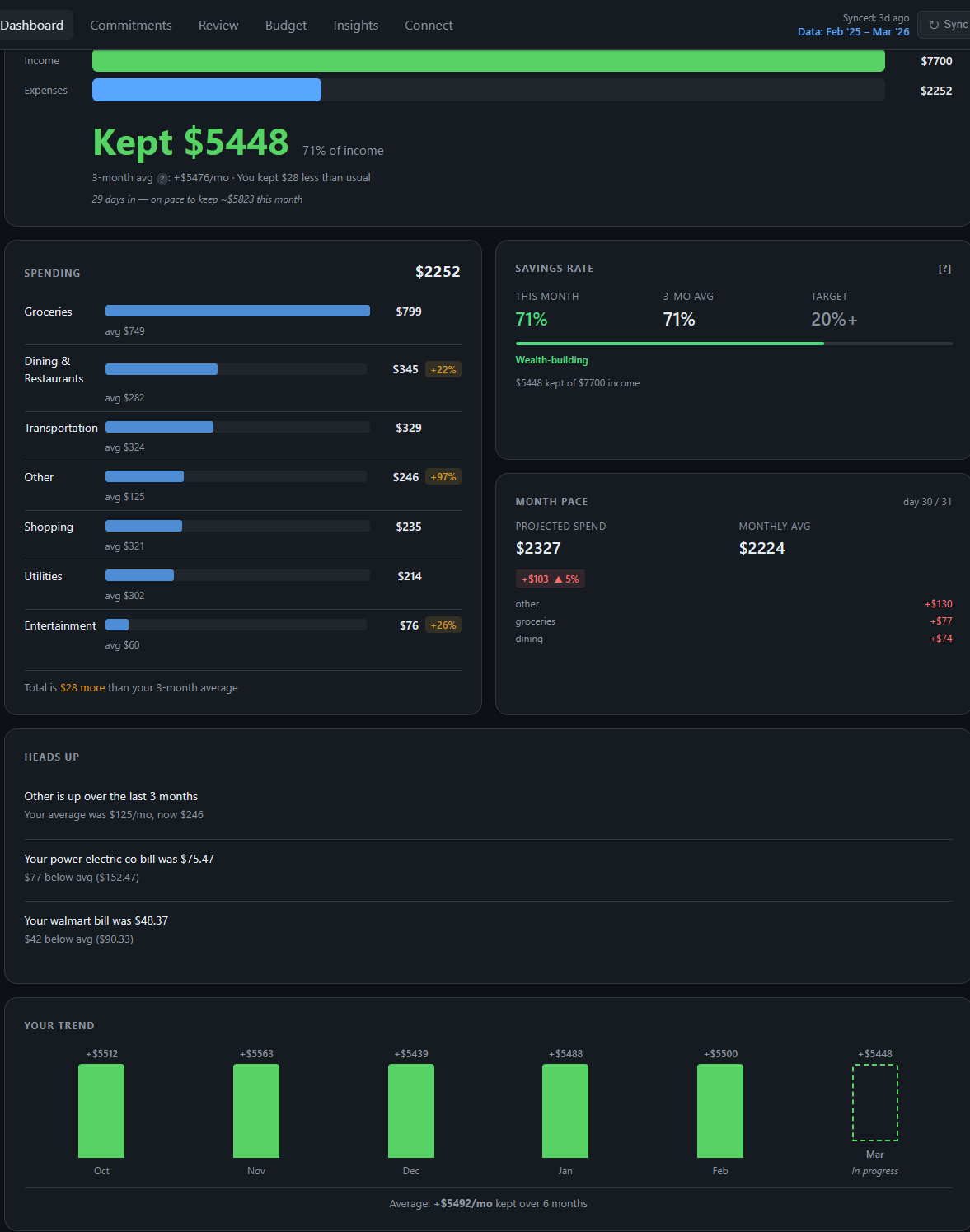Click the Sync refresh icon
The height and width of the screenshot is (1232, 970).
tap(932, 24)
